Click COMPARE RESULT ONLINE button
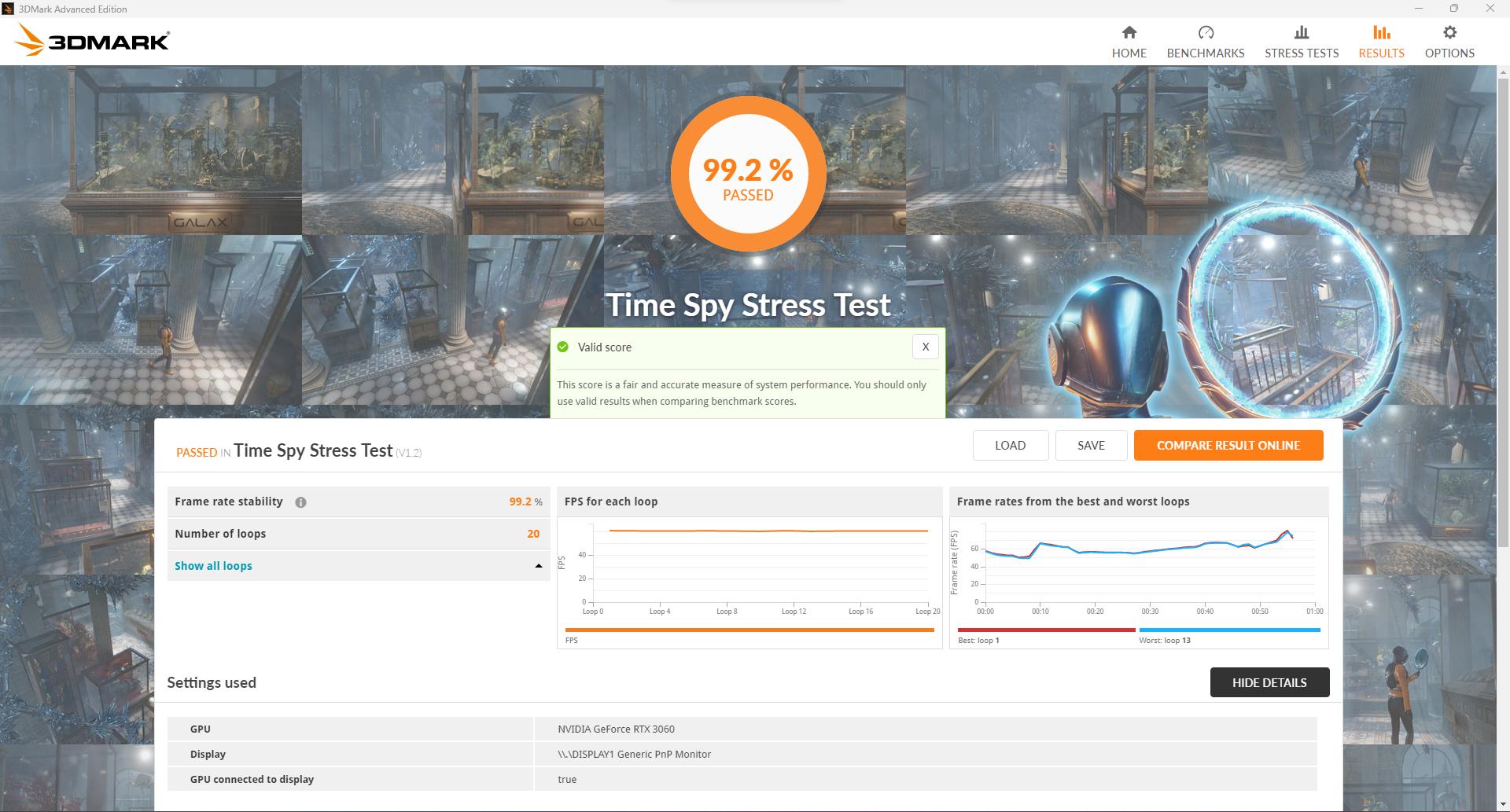Image resolution: width=1510 pixels, height=812 pixels. [x=1228, y=445]
